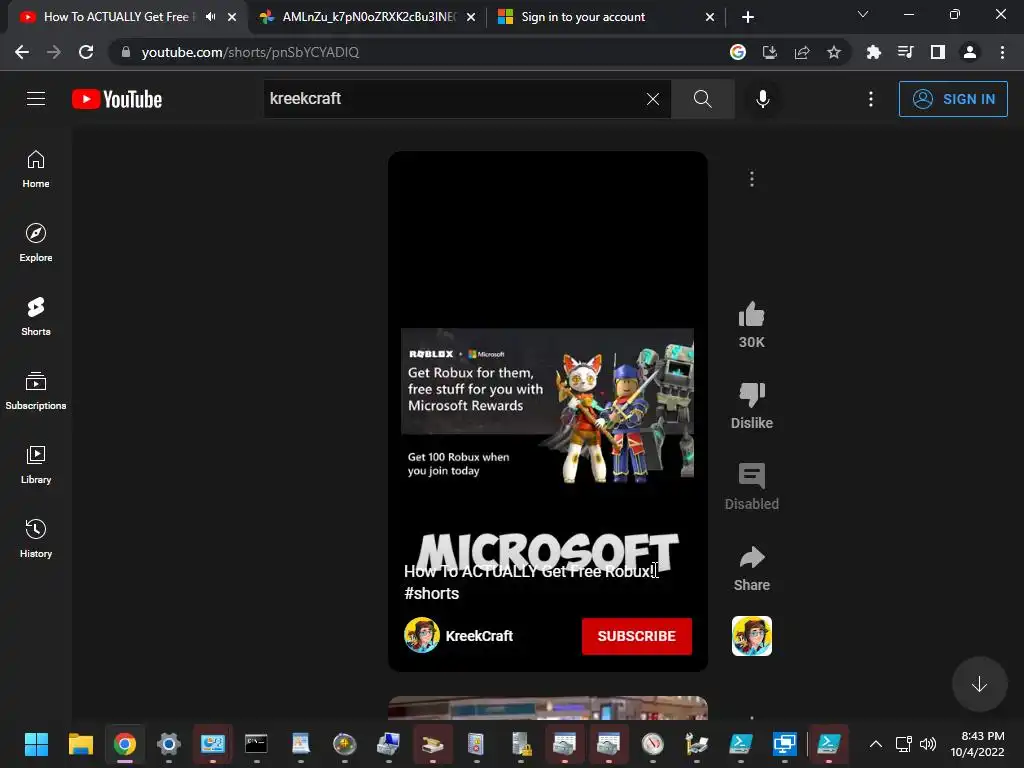This screenshot has width=1024, height=768.
Task: Mute the audio-playing tab speaker icon
Action: (210, 17)
